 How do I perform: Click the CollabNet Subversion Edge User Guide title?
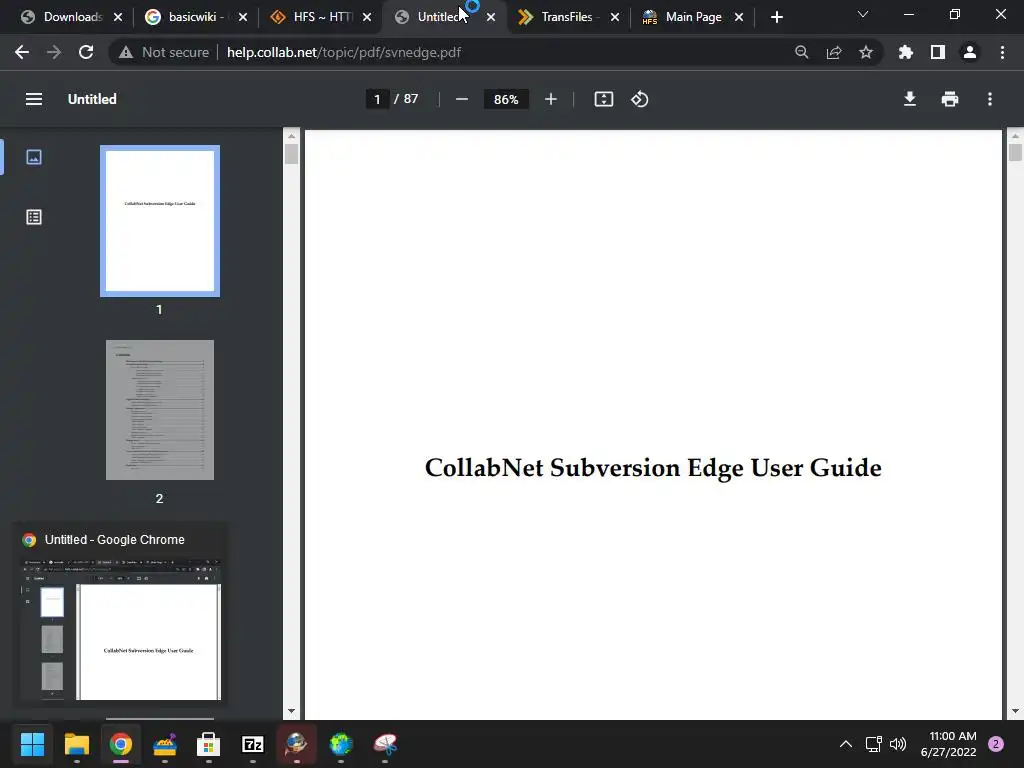[653, 468]
